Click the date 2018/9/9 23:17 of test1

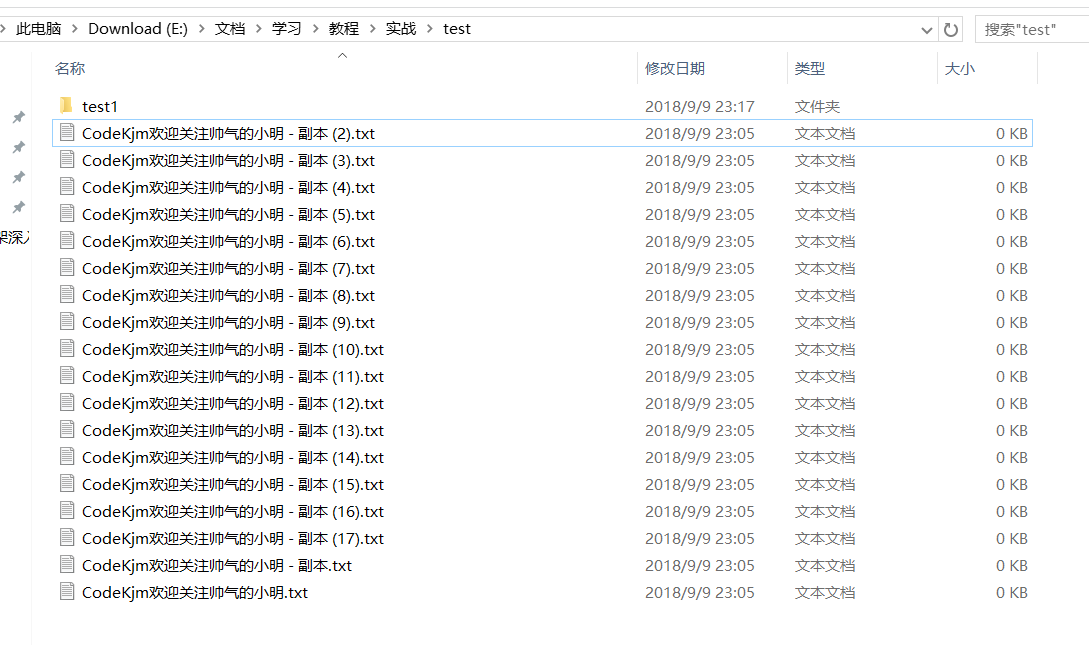tap(699, 106)
